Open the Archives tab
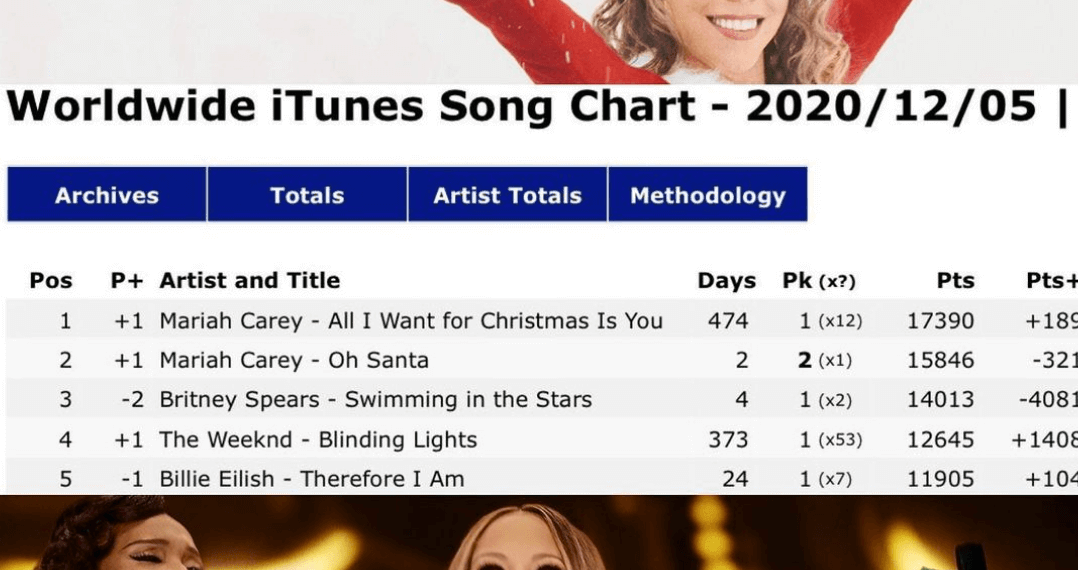 click(106, 195)
